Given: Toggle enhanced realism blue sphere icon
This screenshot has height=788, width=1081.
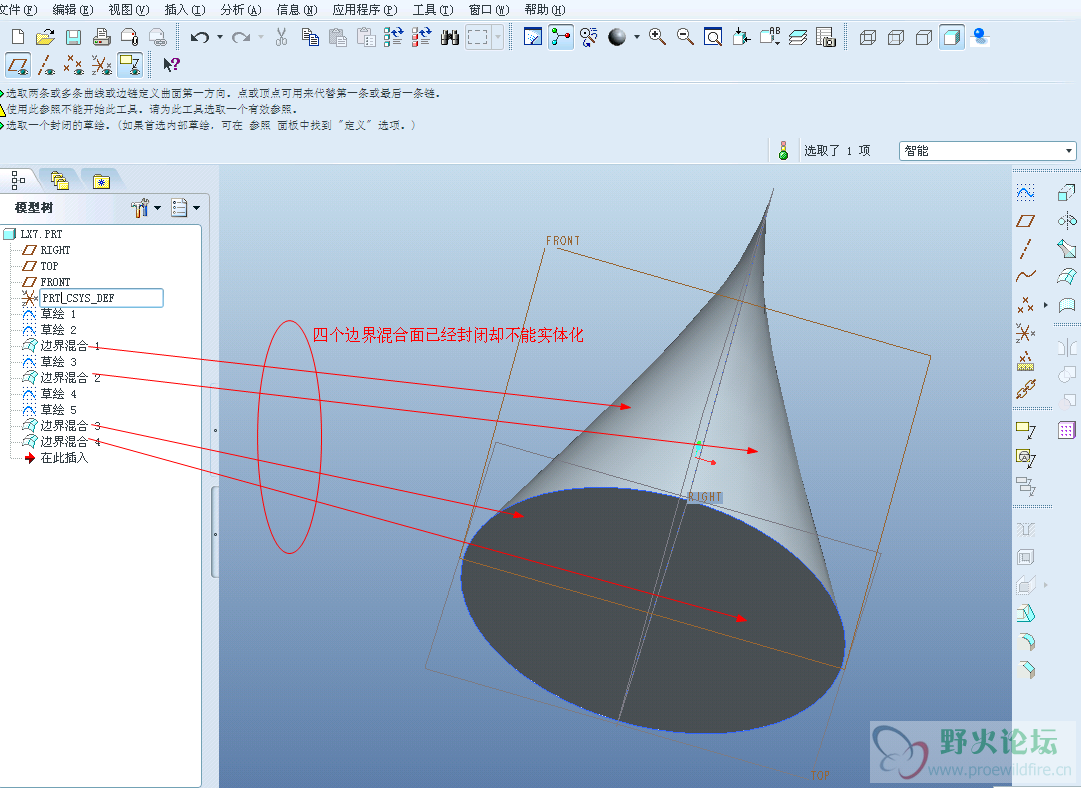Looking at the screenshot, I should 980,37.
